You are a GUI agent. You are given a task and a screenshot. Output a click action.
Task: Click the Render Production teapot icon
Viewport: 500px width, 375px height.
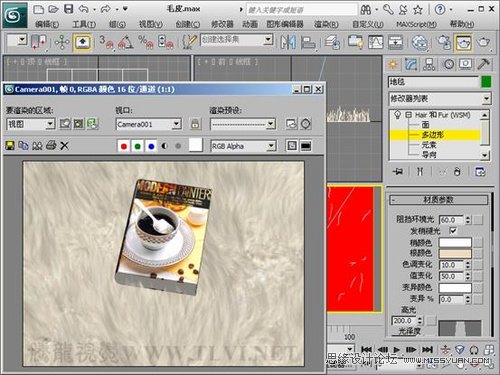pyautogui.click(x=483, y=43)
